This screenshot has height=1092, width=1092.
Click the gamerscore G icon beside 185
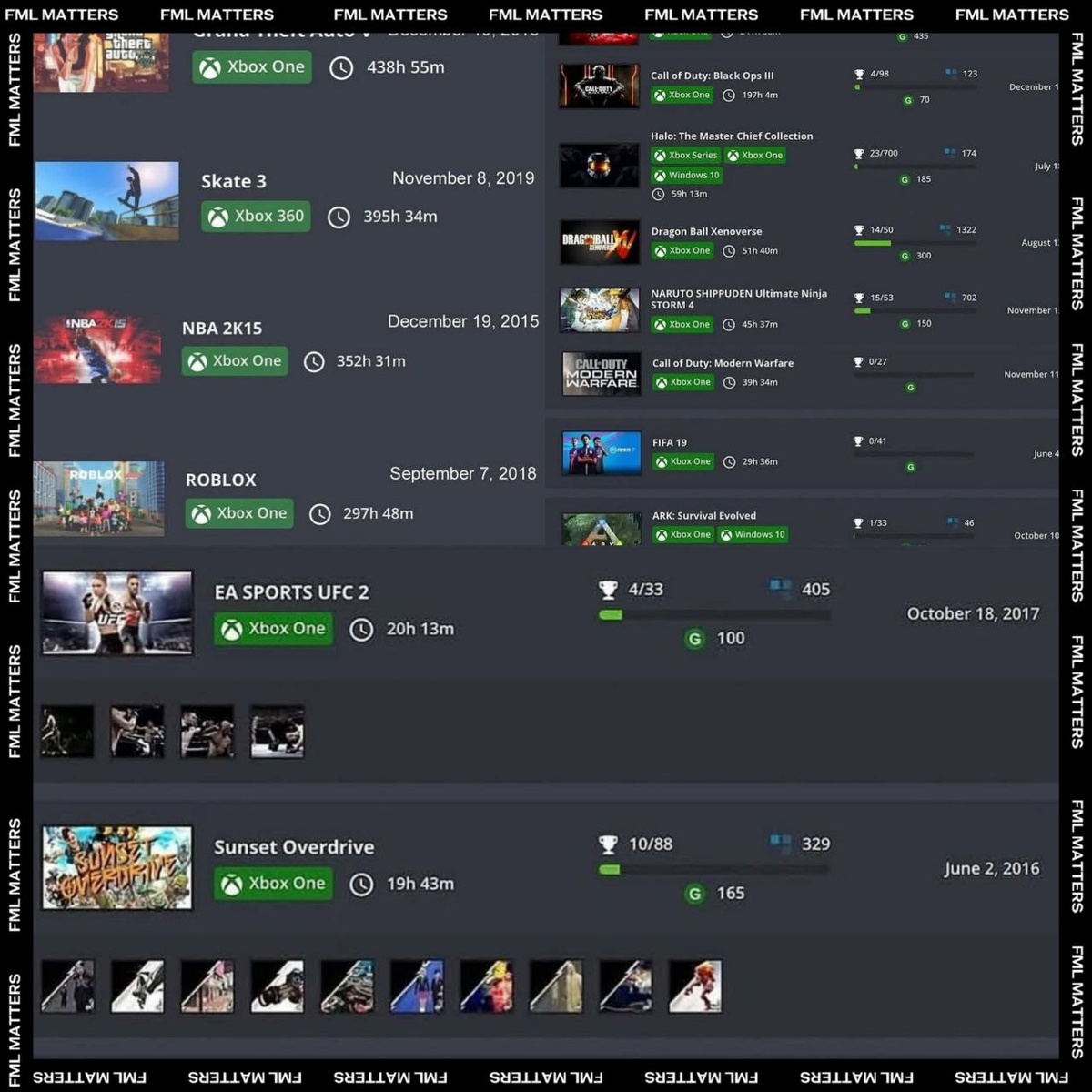click(x=905, y=180)
